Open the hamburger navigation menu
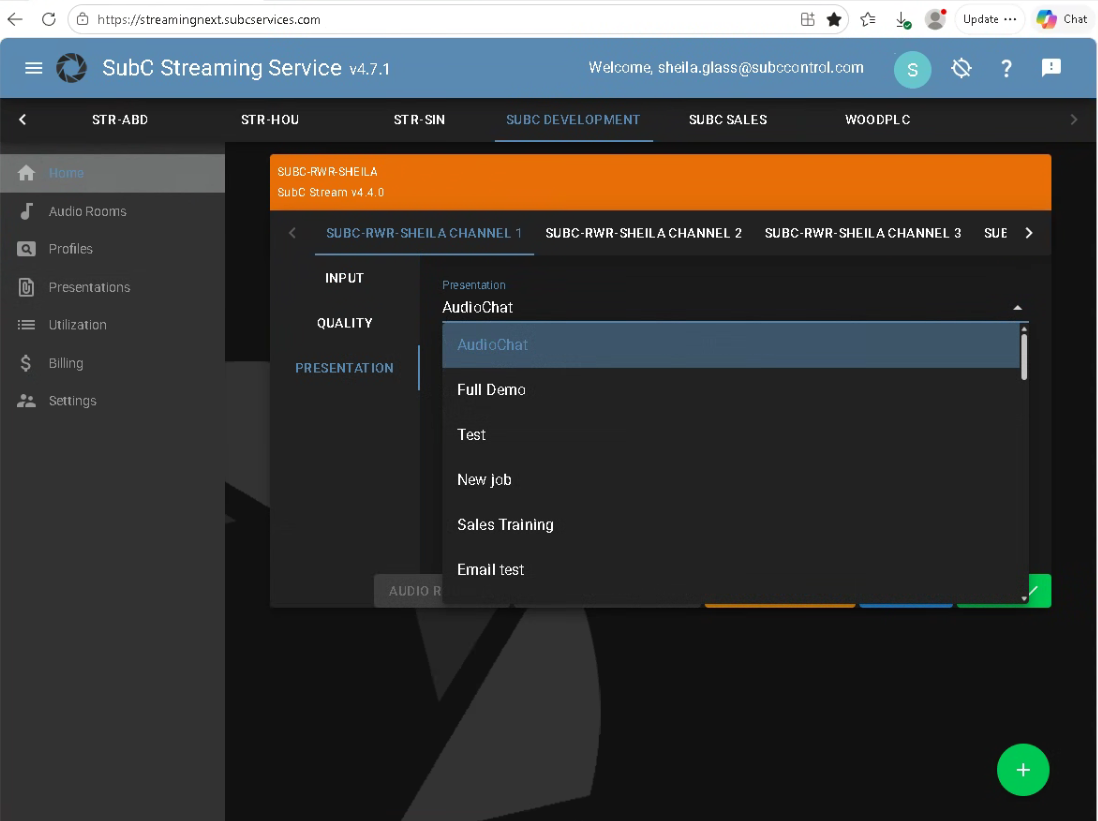The width and height of the screenshot is (1098, 821). click(x=34, y=68)
